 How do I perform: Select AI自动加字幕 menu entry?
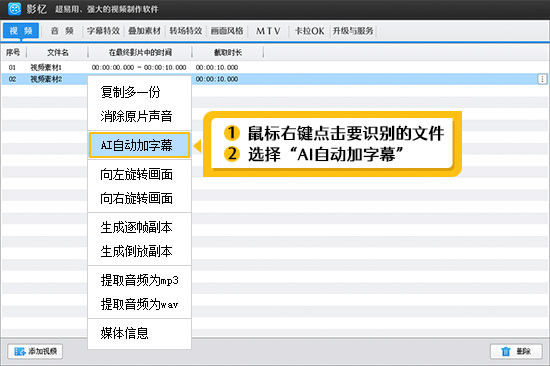140,145
